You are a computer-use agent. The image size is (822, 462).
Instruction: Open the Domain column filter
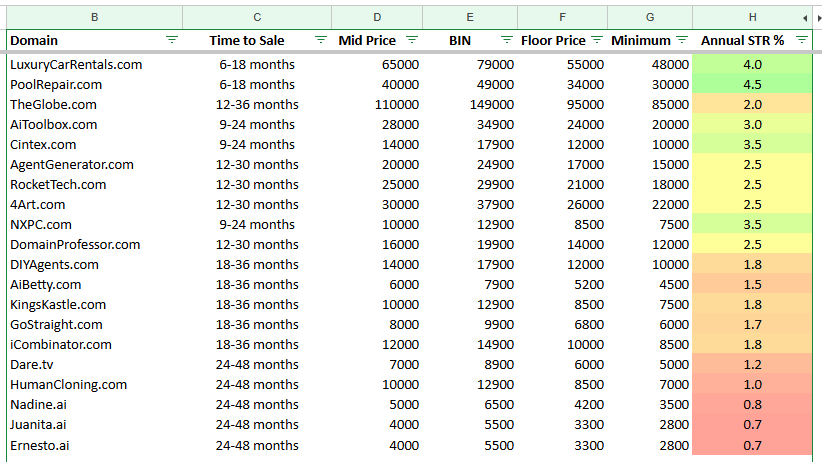171,40
